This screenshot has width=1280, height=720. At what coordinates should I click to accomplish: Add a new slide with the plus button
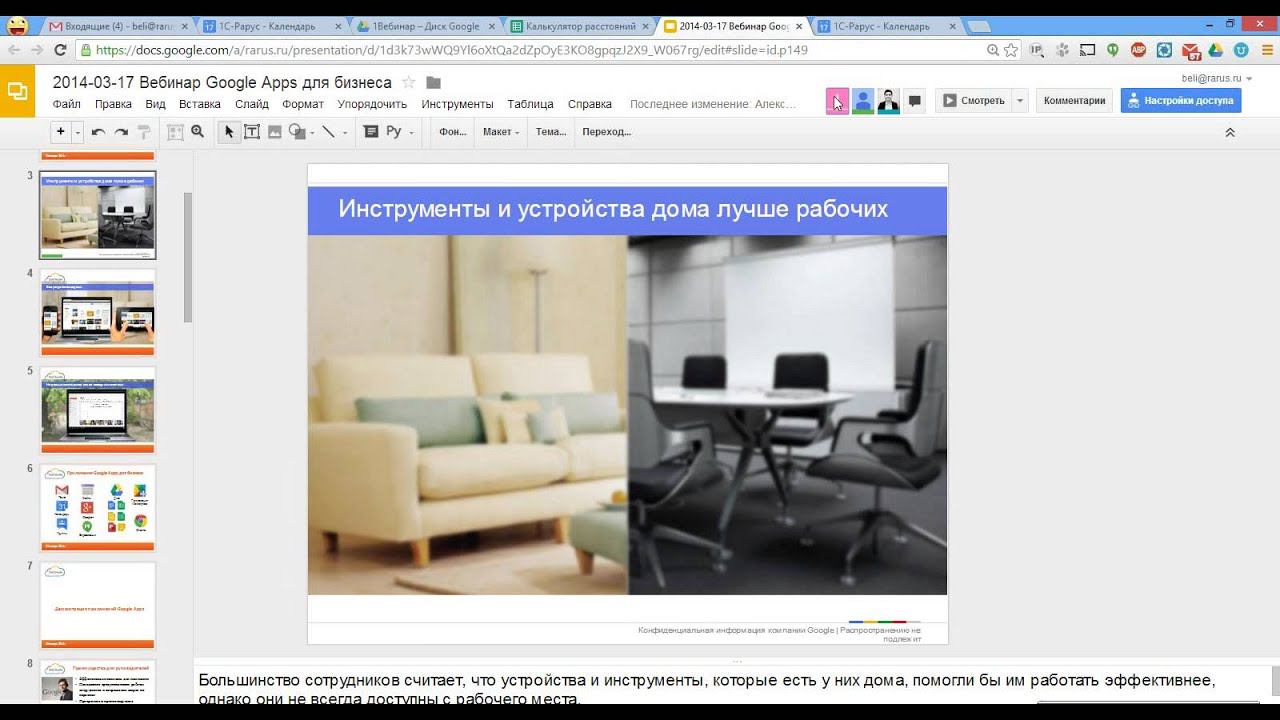[61, 131]
